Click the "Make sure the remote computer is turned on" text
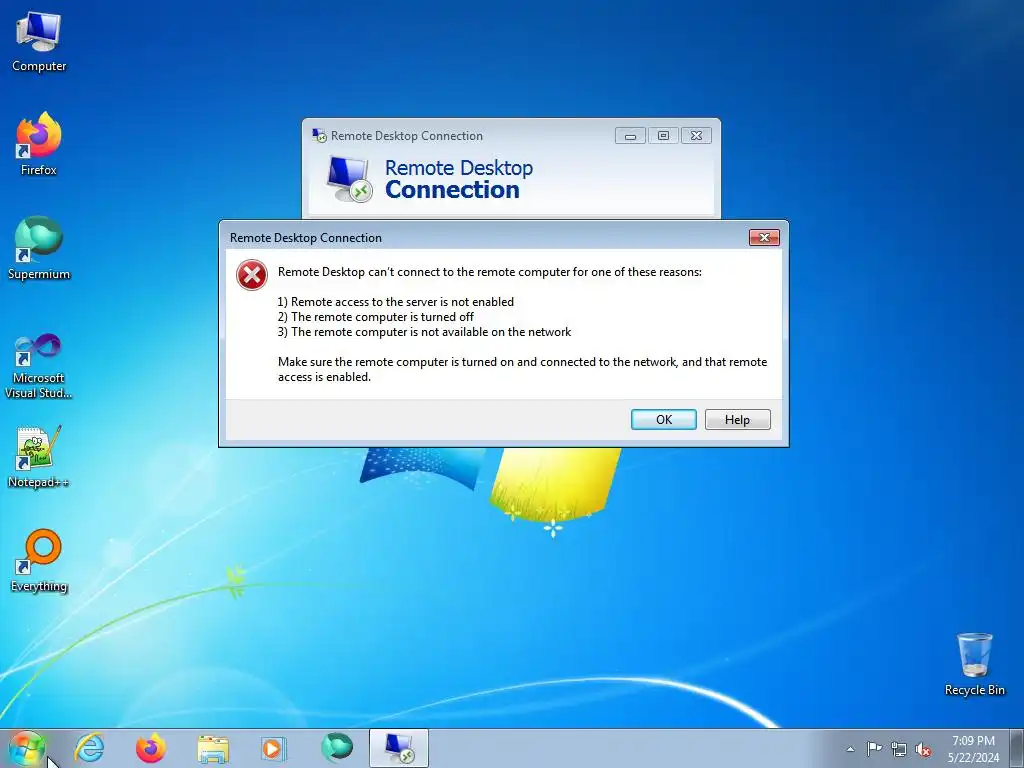 click(522, 369)
